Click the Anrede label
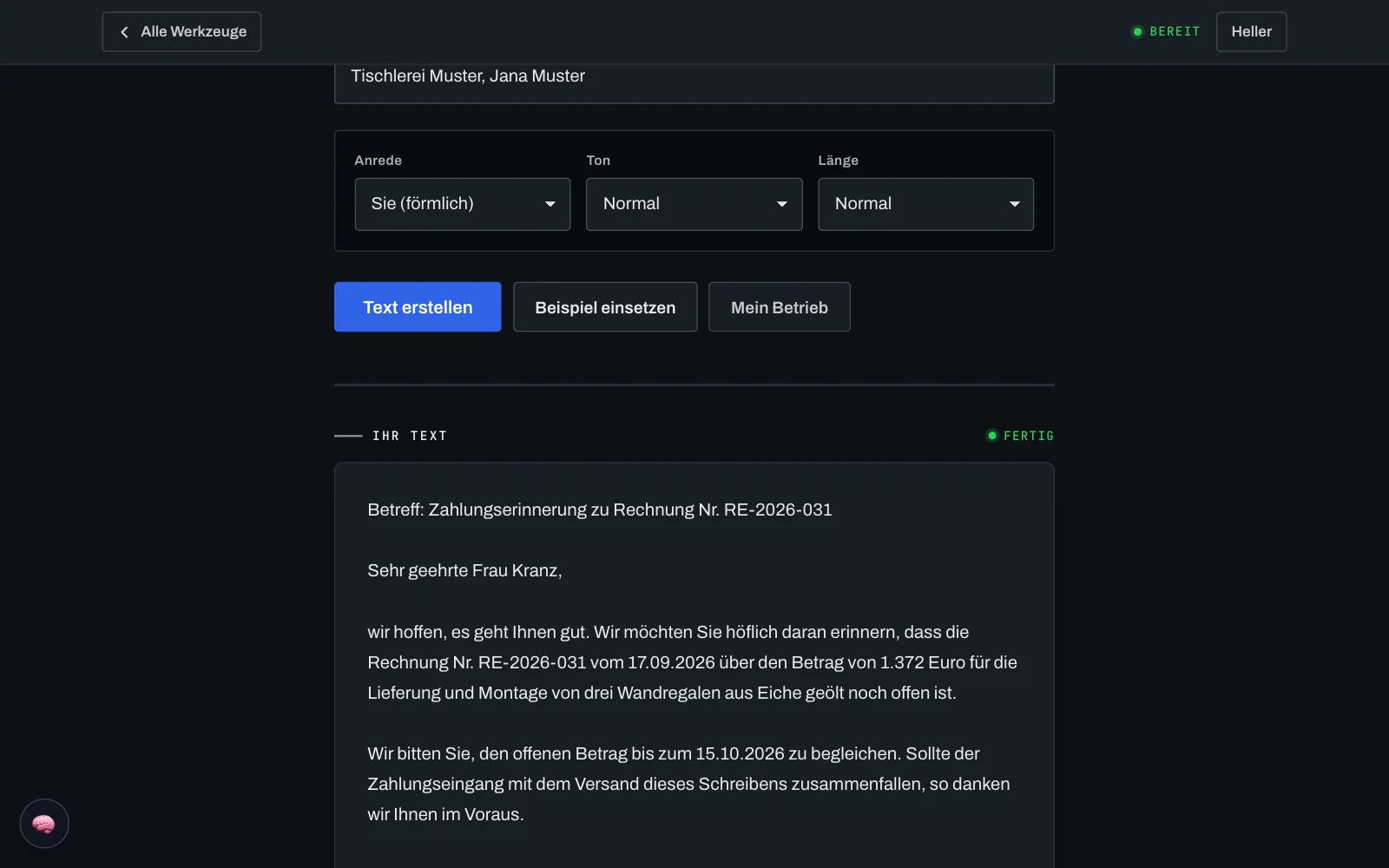 [x=379, y=161]
